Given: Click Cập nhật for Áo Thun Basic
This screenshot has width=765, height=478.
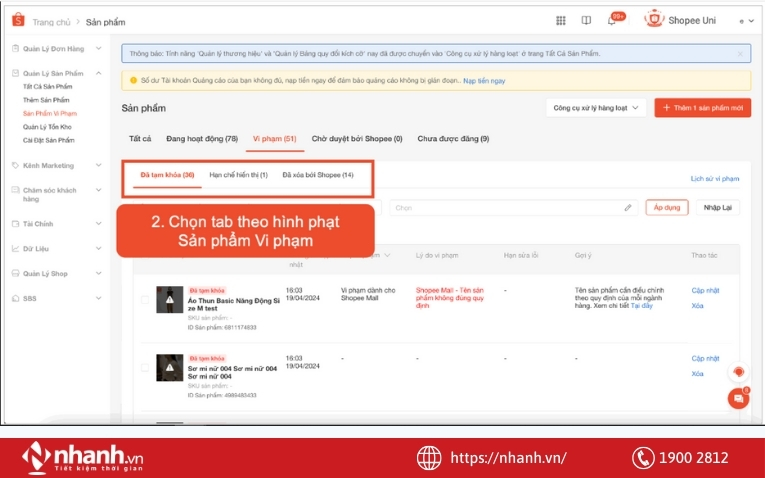Looking at the screenshot, I should [705, 290].
